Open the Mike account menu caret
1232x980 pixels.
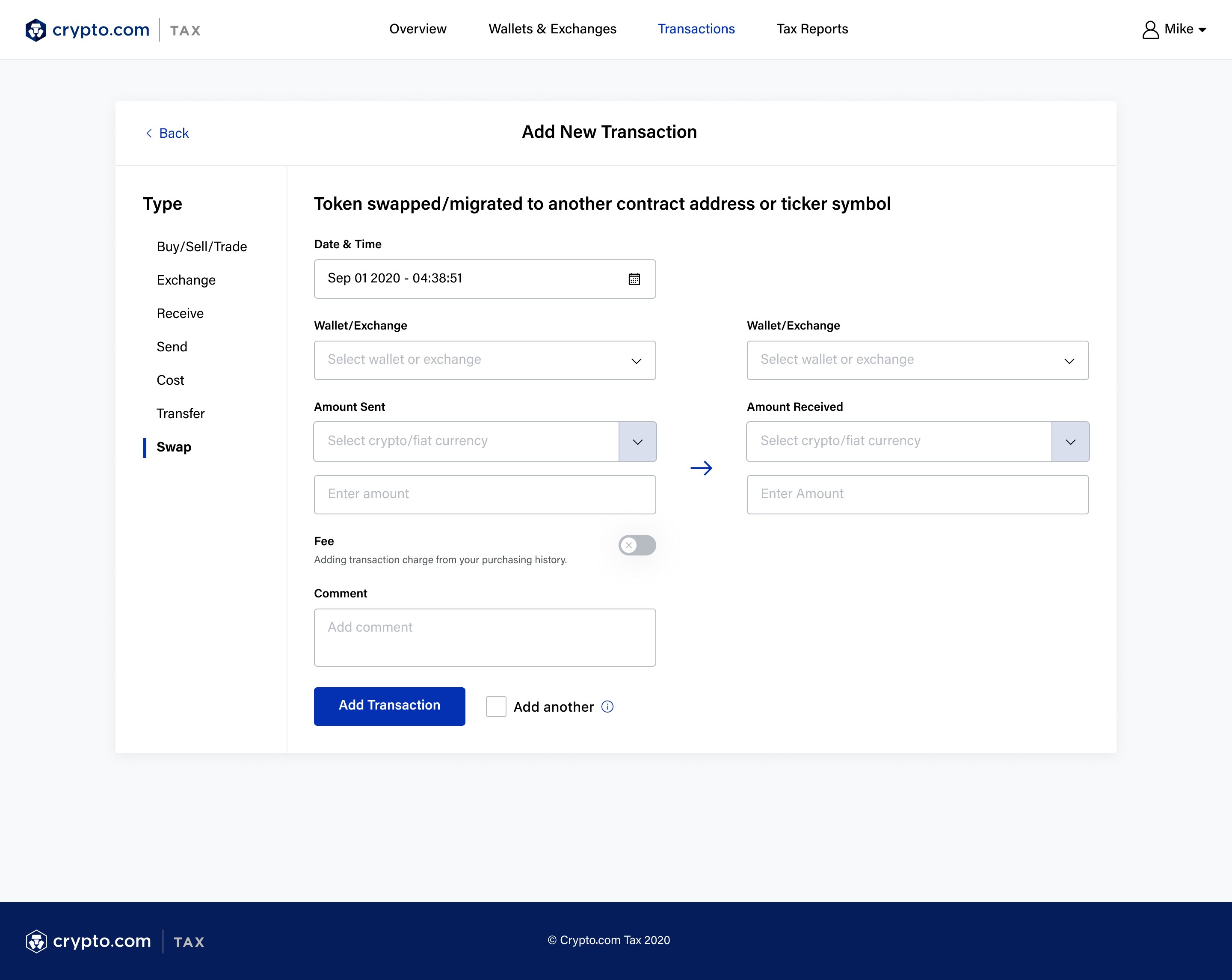coord(1202,30)
